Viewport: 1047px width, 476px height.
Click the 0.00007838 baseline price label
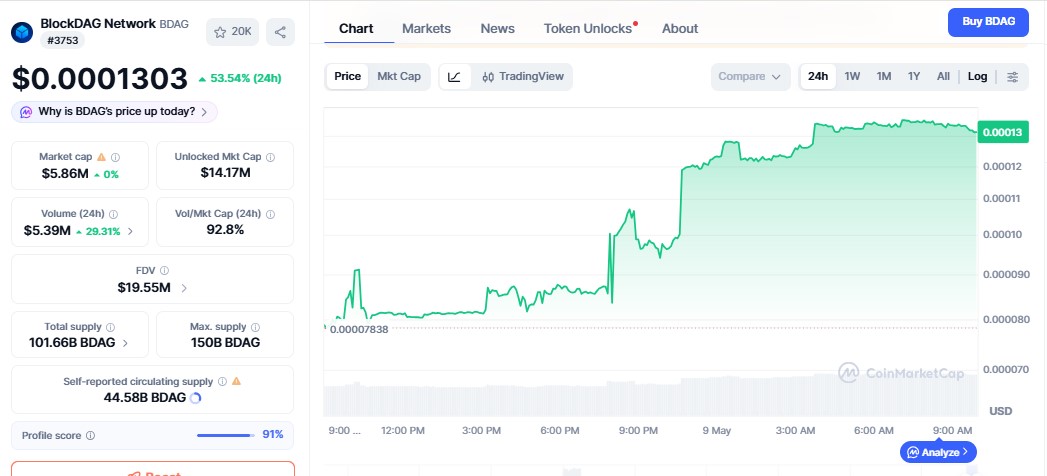click(x=359, y=329)
